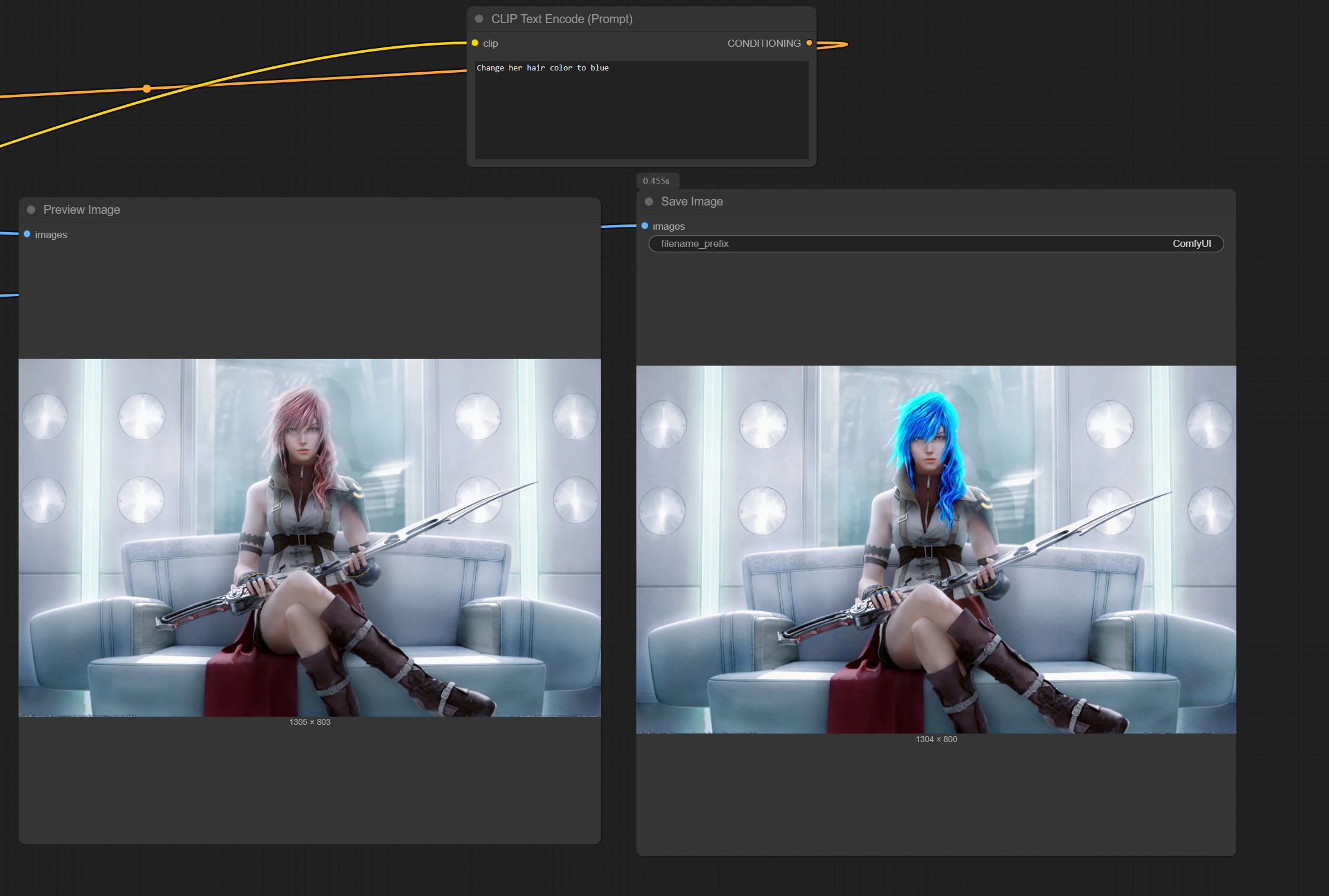The height and width of the screenshot is (896, 1329).
Task: Click the CONDITIONING output socket
Action: pos(809,43)
